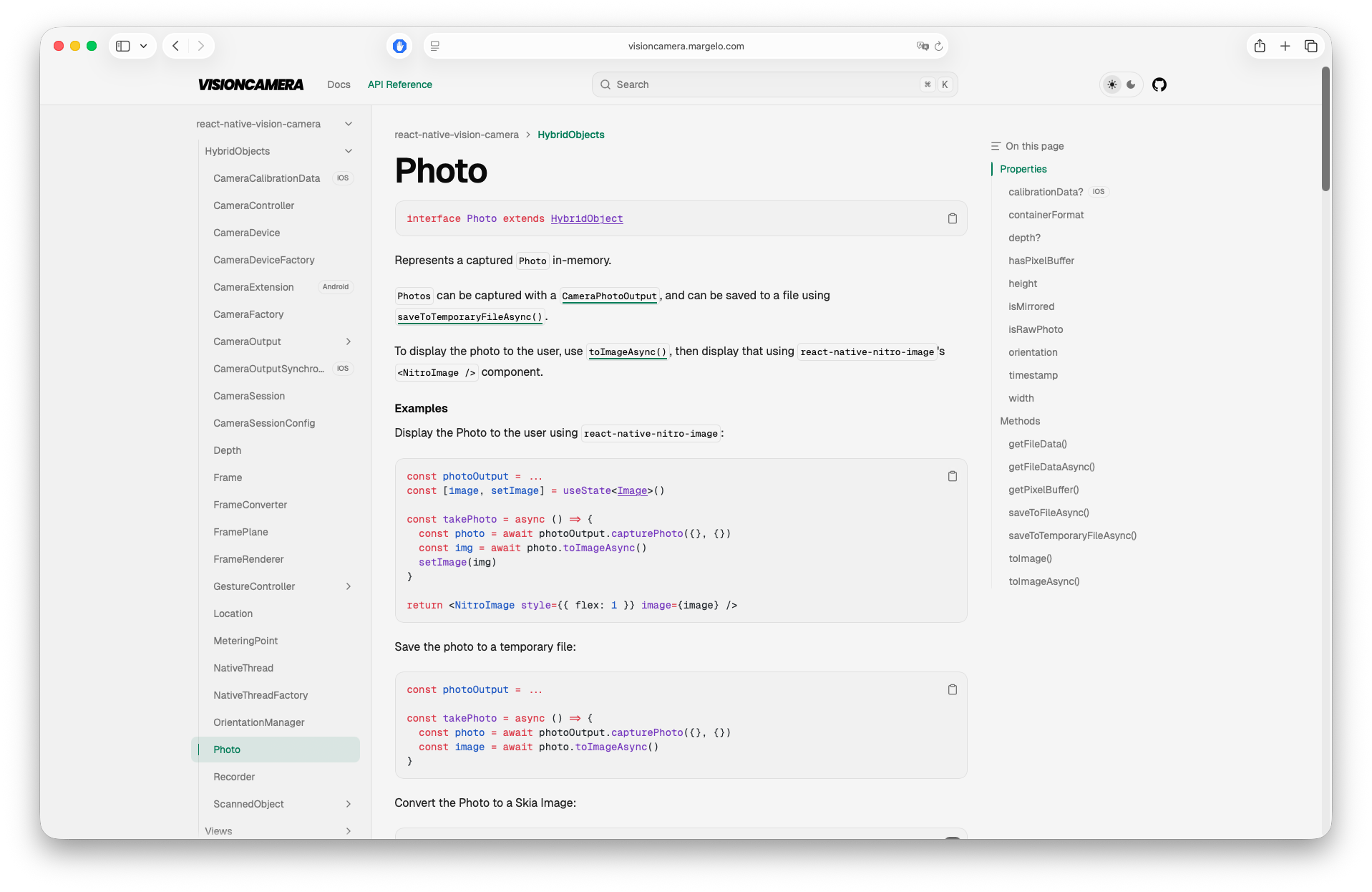Toggle the Safari sidebar panel
This screenshot has width=1372, height=892.
click(123, 46)
